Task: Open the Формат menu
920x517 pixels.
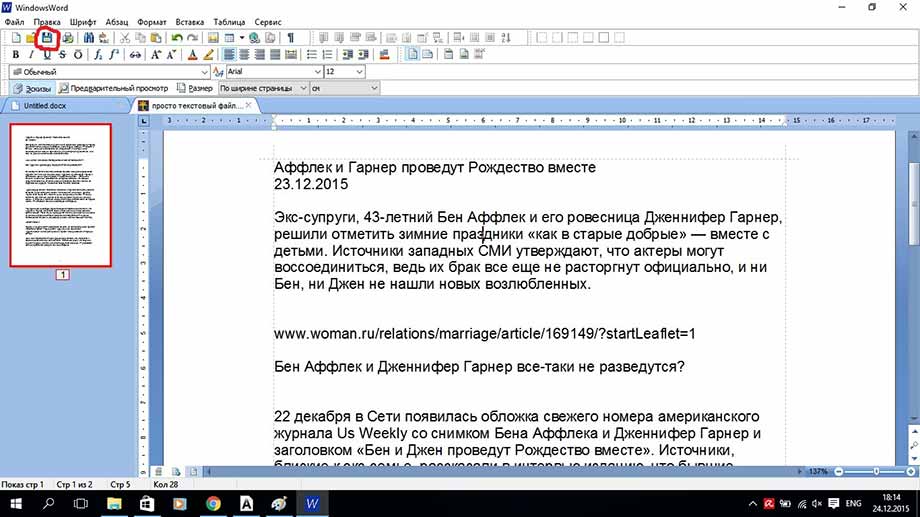Action: tap(152, 22)
